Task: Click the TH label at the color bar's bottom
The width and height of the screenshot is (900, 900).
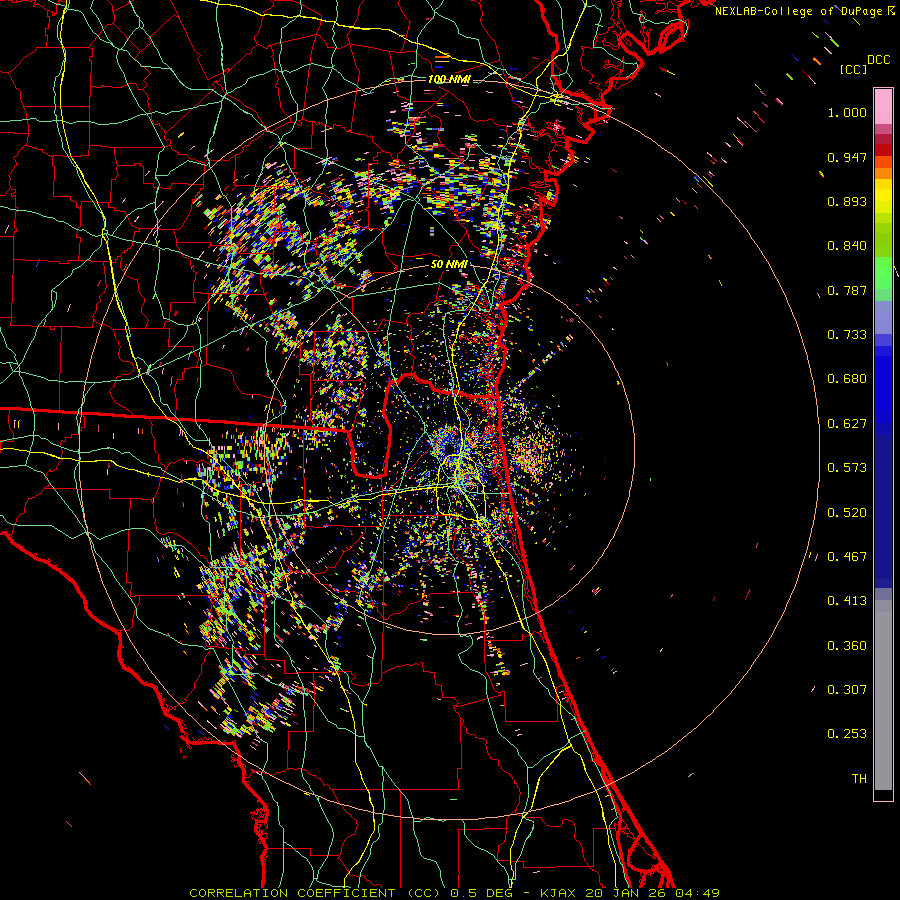Action: (x=859, y=779)
